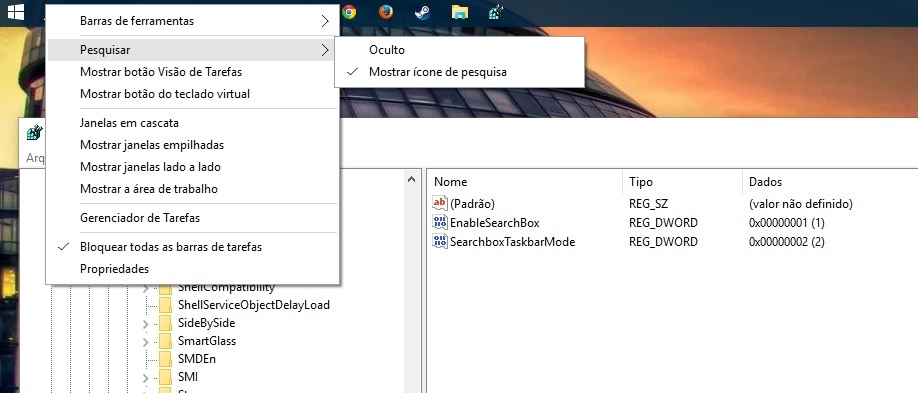Select the (Padrão) string value icon

point(440,203)
